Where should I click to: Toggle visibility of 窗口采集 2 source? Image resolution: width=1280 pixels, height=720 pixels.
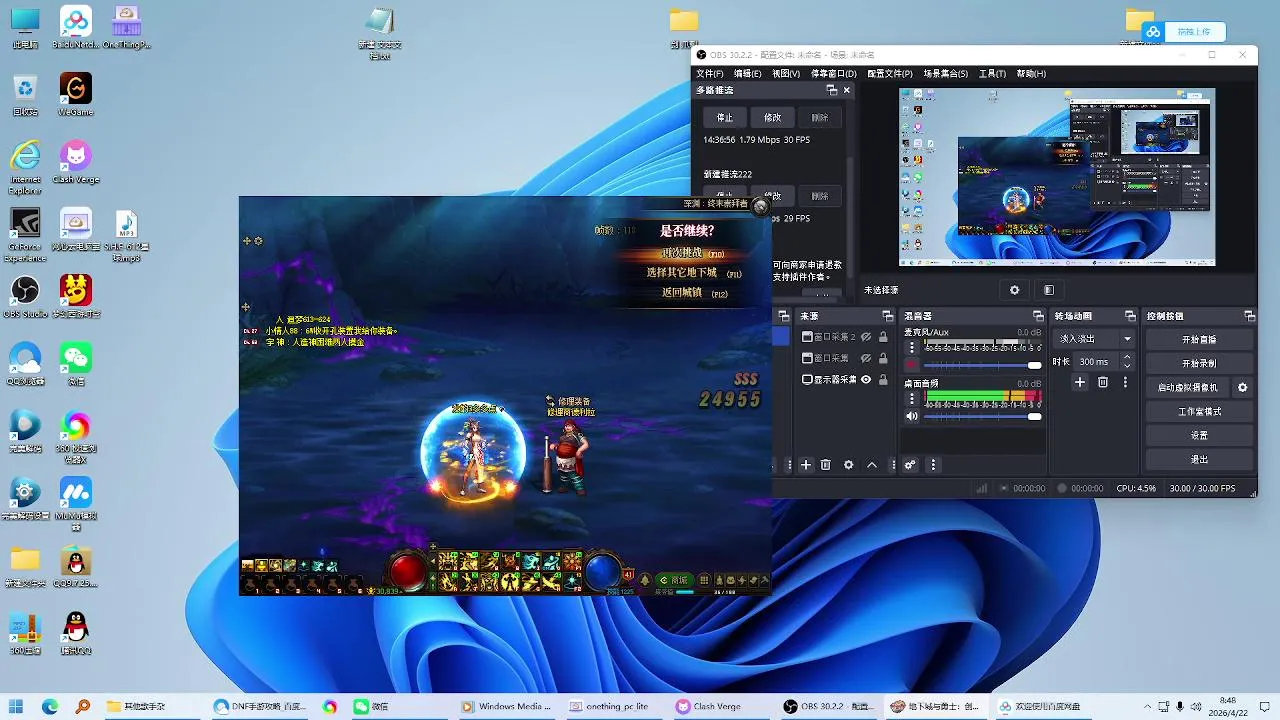[866, 337]
